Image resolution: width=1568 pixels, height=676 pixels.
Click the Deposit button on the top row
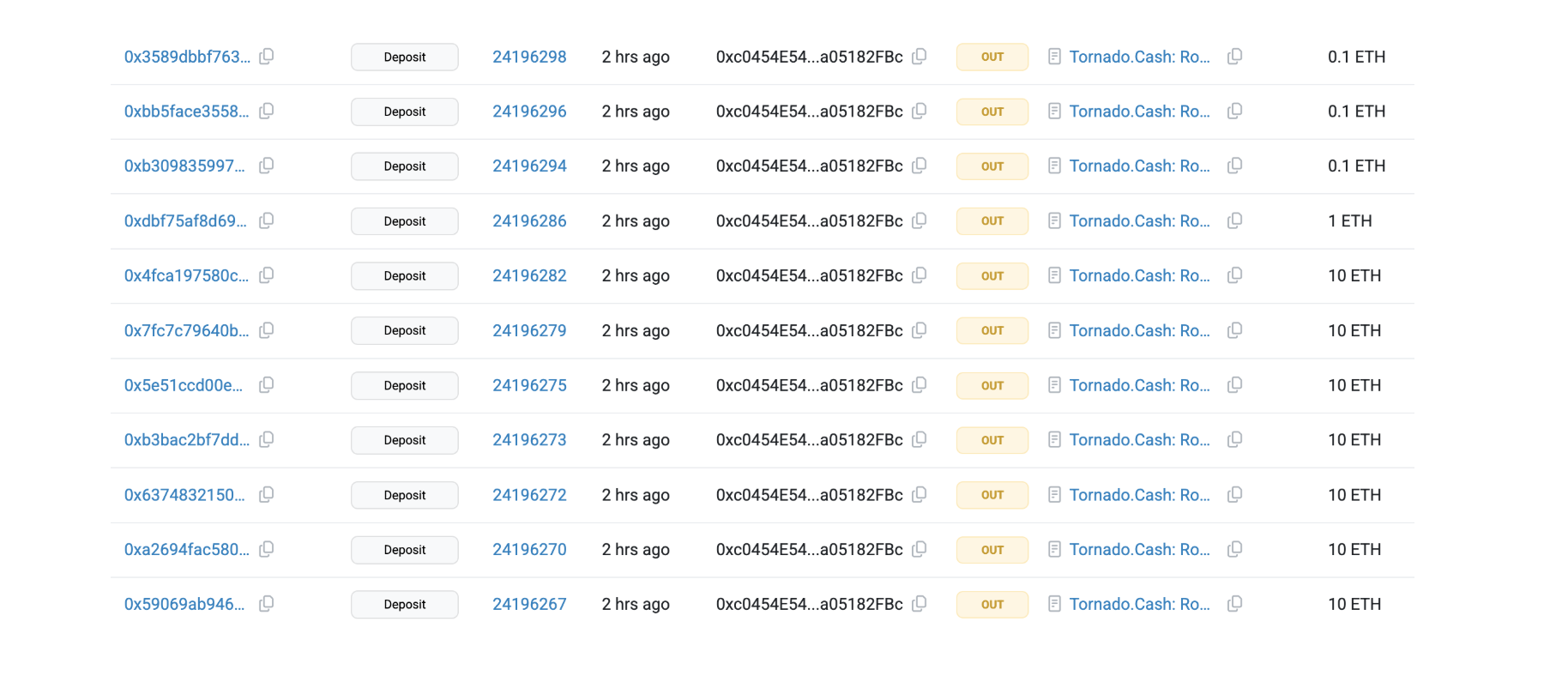point(404,56)
